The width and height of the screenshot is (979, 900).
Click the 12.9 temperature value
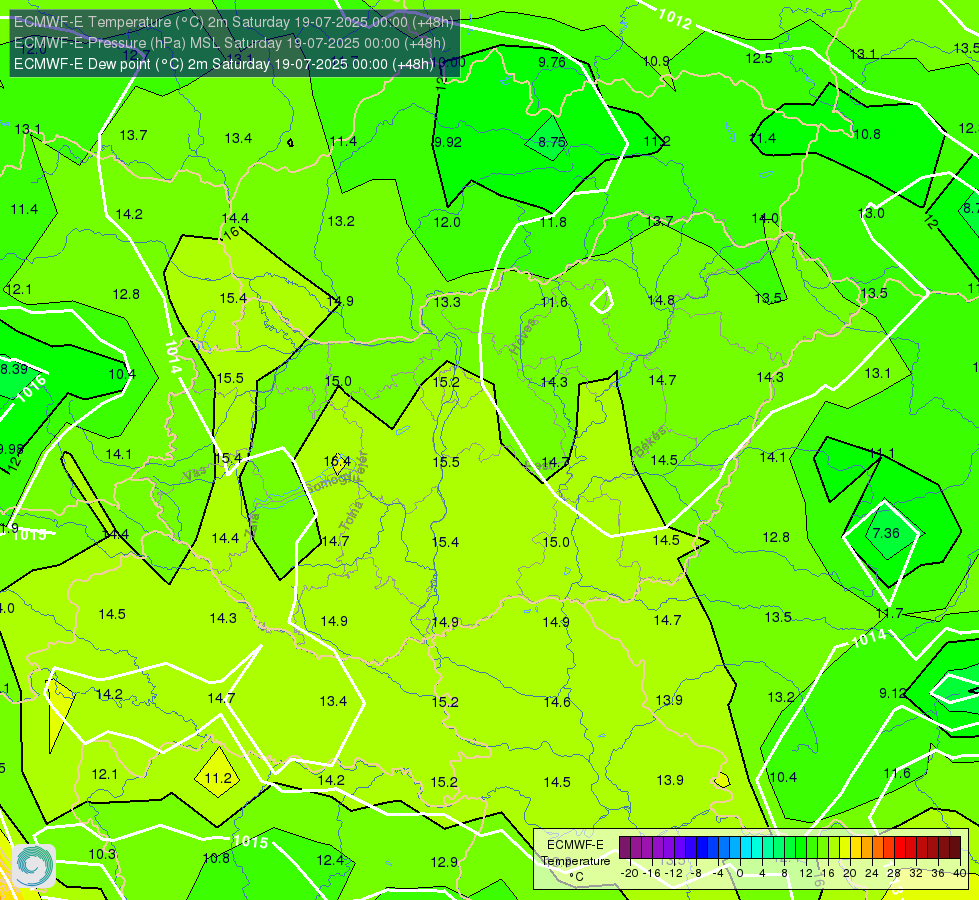(x=444, y=862)
